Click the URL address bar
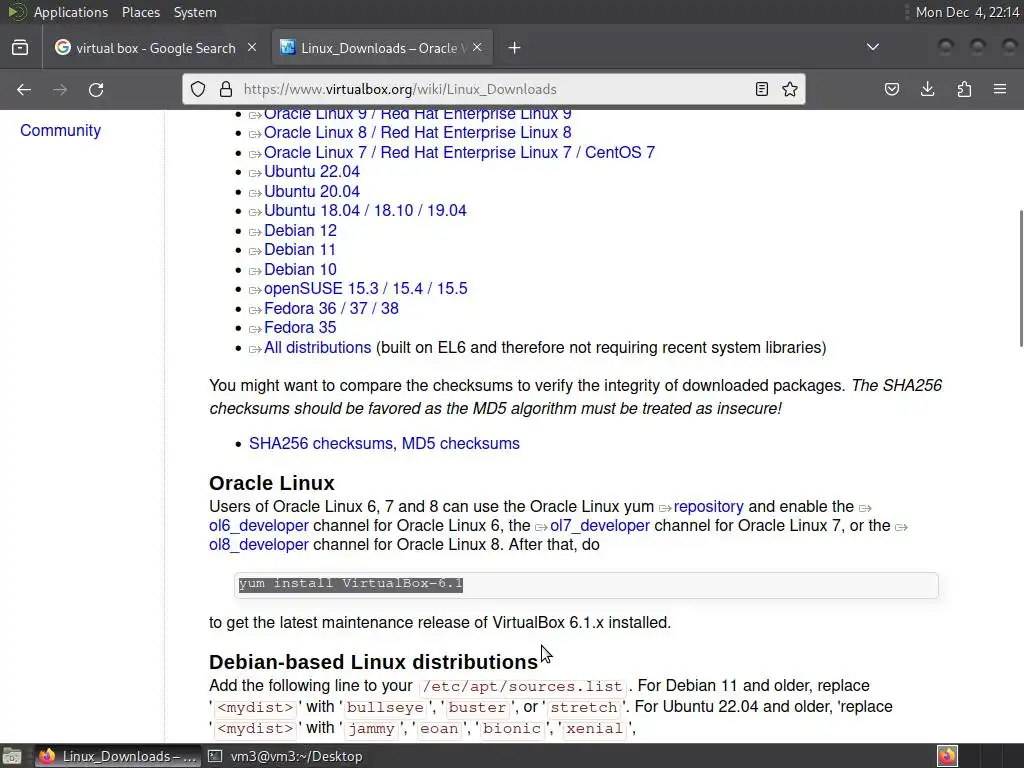The image size is (1024, 768). coord(493,89)
